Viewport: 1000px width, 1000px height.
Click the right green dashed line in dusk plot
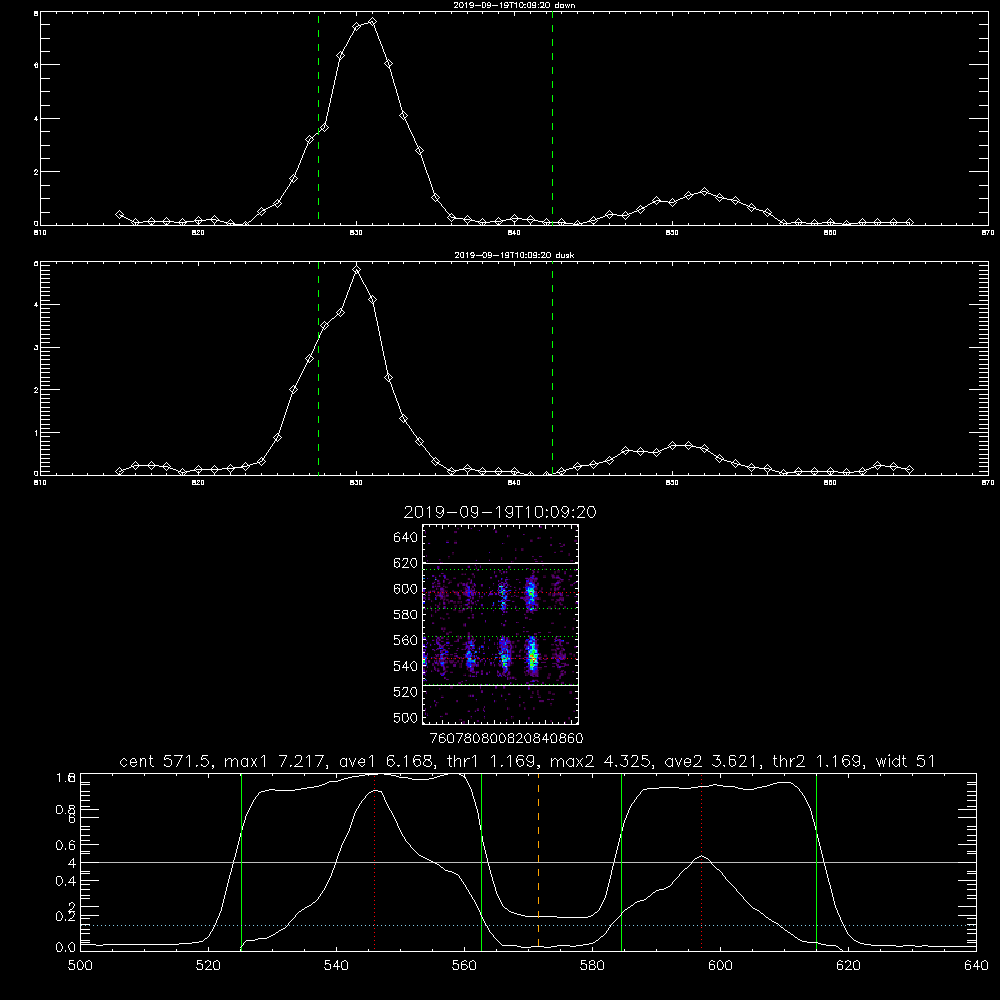click(x=552, y=368)
